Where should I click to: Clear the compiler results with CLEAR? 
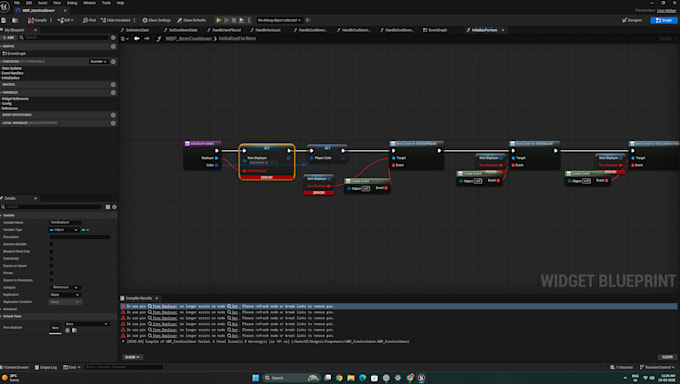pyautogui.click(x=667, y=357)
